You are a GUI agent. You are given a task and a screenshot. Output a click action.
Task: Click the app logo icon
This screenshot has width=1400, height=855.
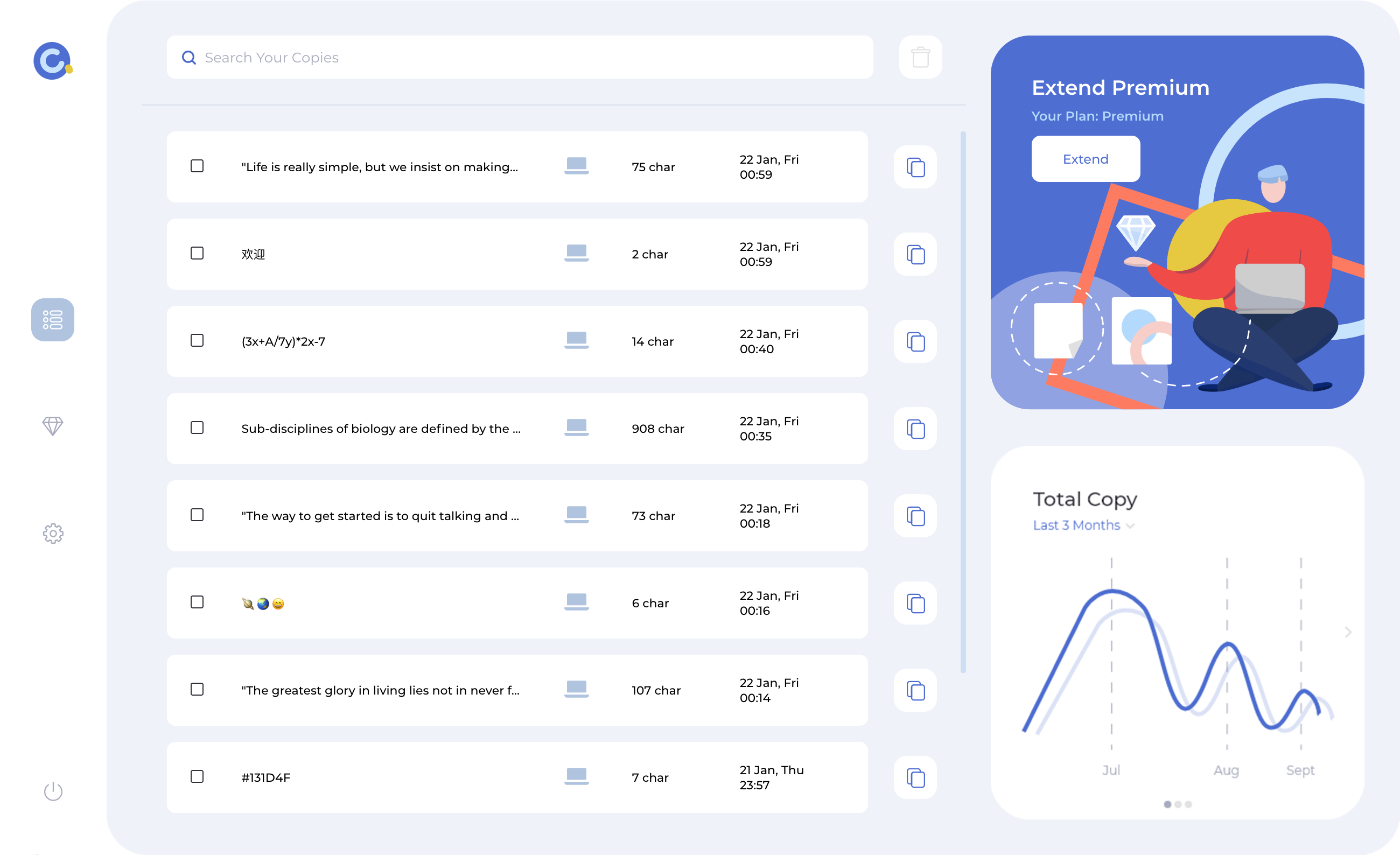pyautogui.click(x=52, y=61)
